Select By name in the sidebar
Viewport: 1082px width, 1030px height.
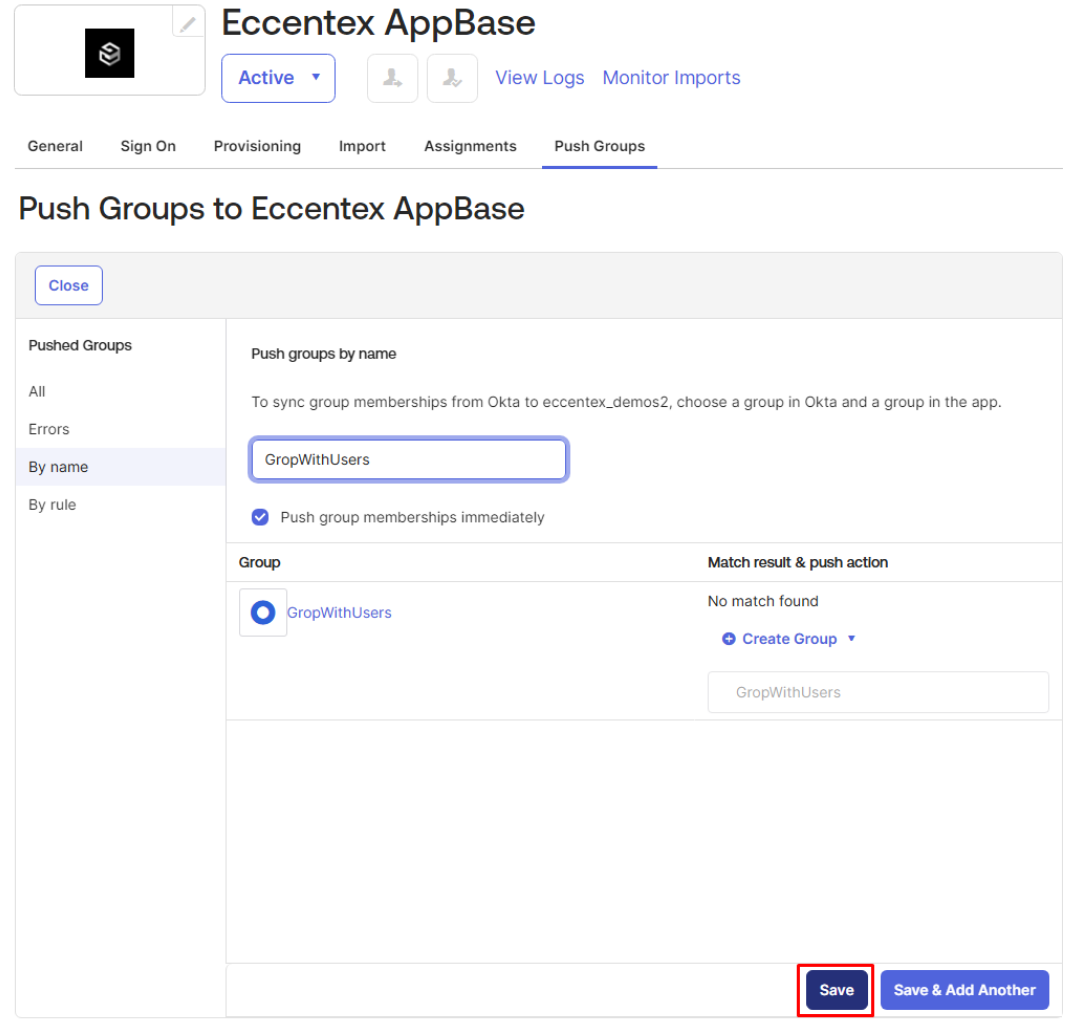point(121,467)
